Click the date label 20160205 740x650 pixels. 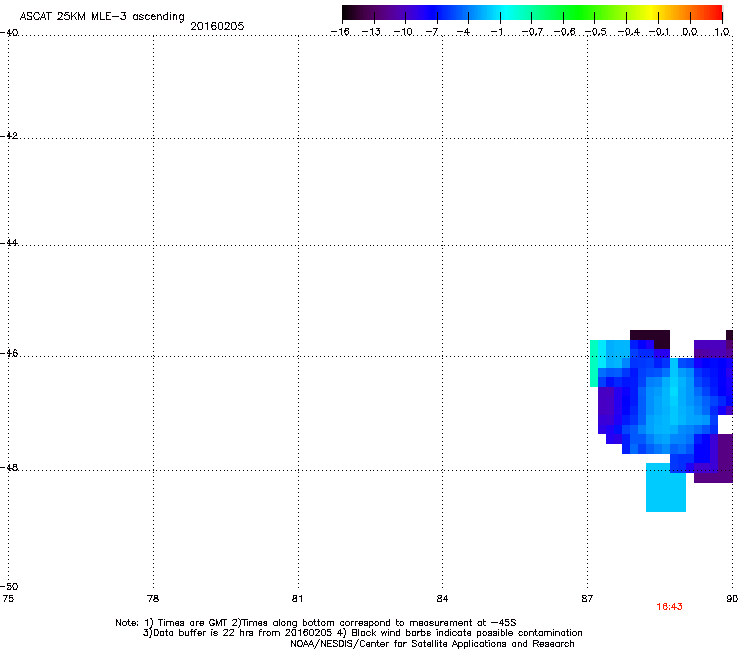[x=217, y=26]
